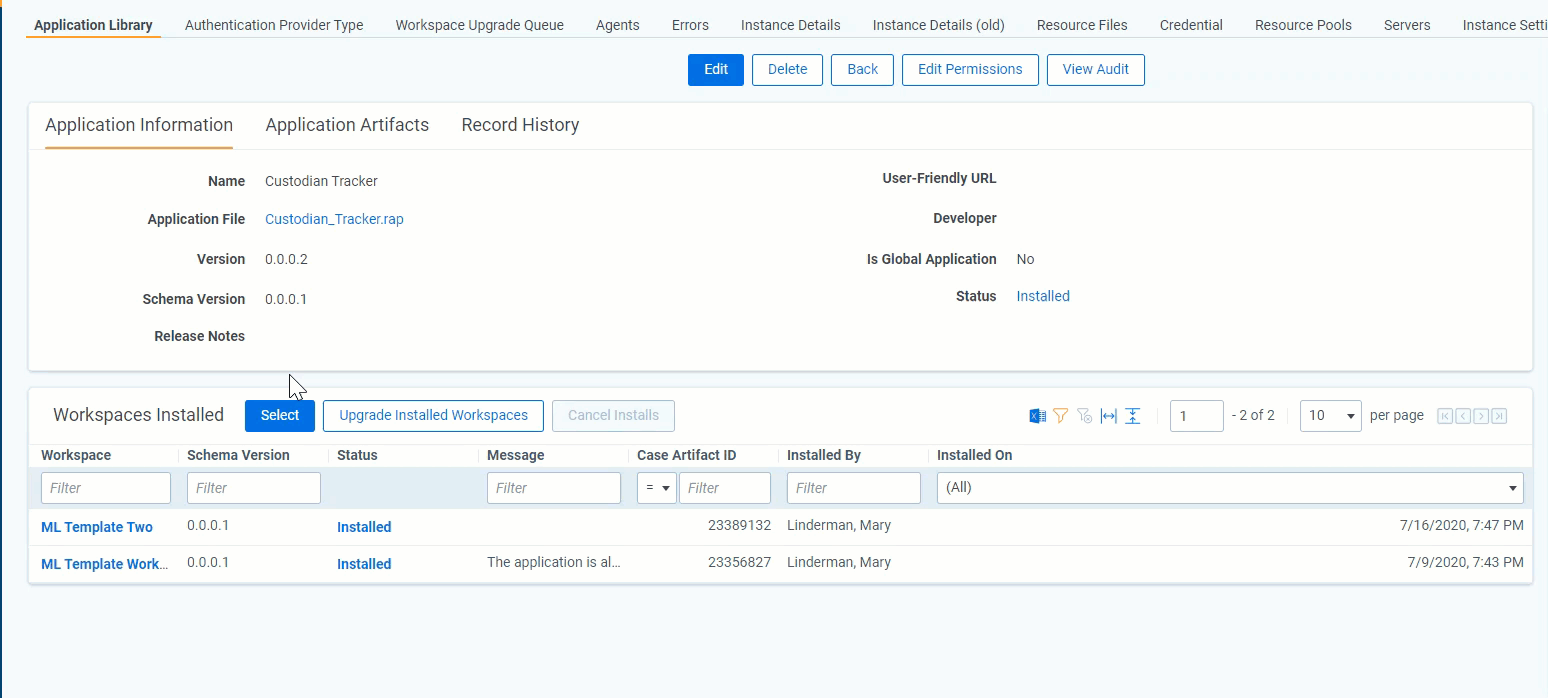Sort by the Status column header
The height and width of the screenshot is (698, 1548).
[357, 455]
